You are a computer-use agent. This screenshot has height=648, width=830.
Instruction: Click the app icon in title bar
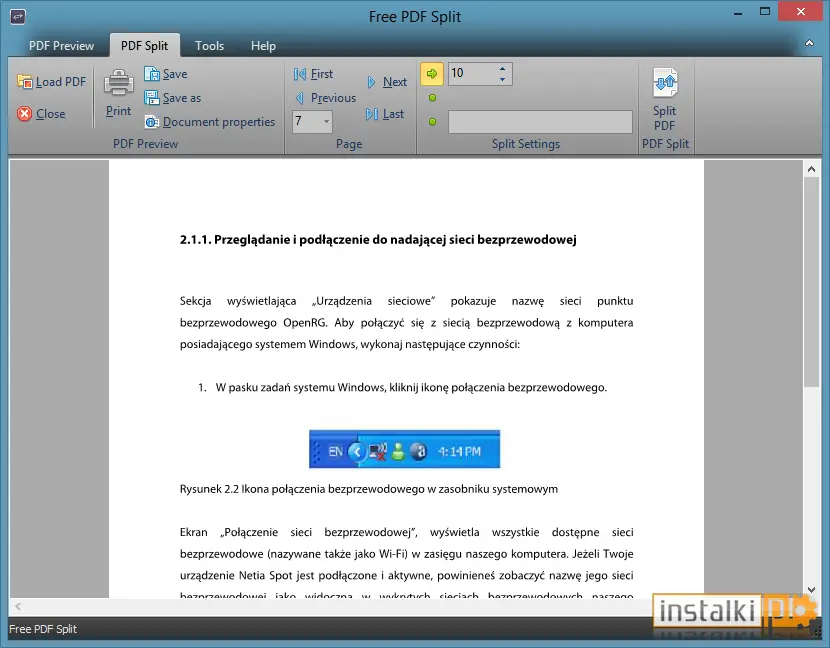coord(18,16)
